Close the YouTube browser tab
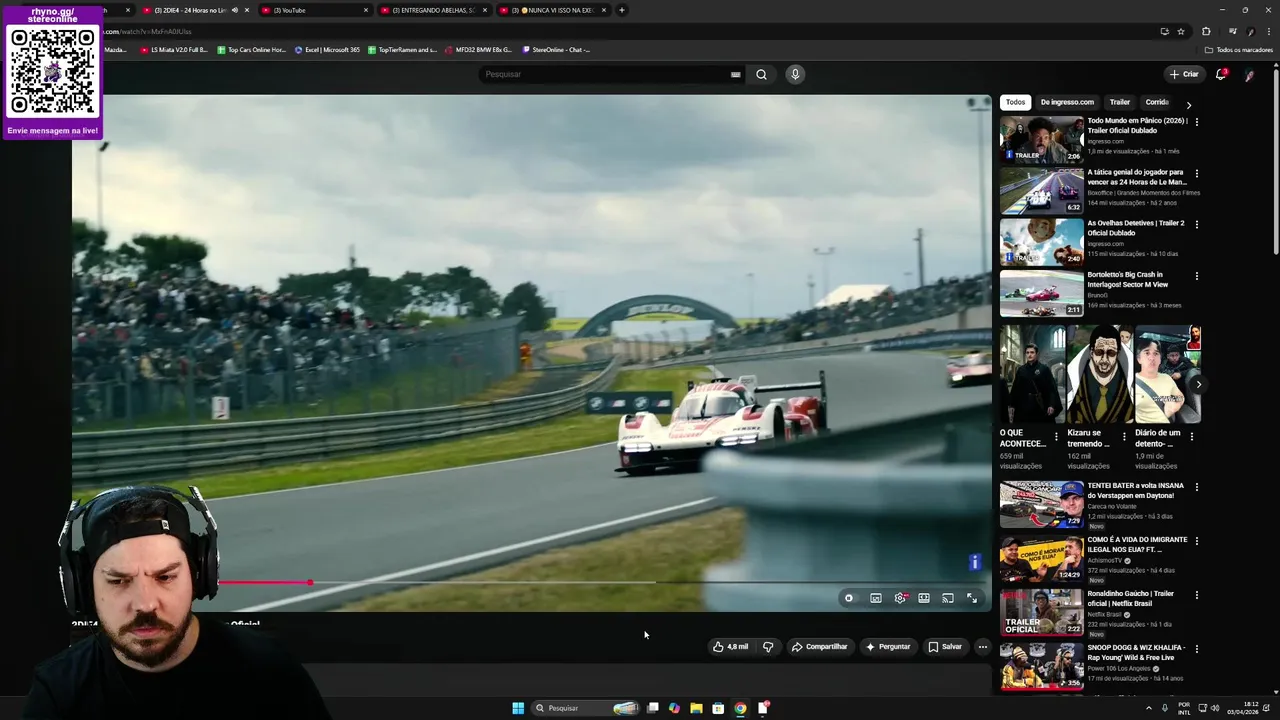Screen dimensions: 1280x720 [x=366, y=10]
